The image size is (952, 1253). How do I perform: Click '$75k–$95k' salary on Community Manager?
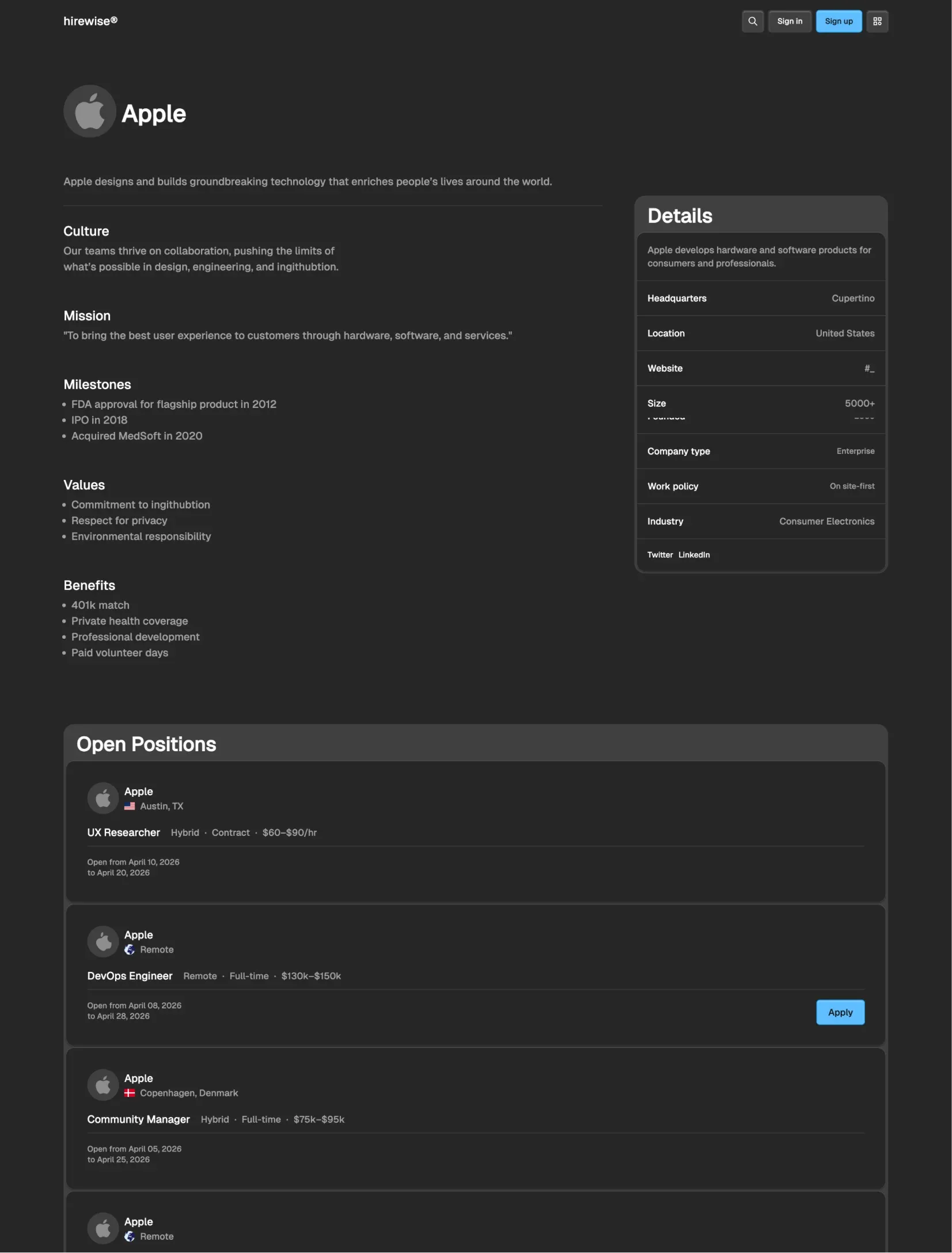[319, 1119]
